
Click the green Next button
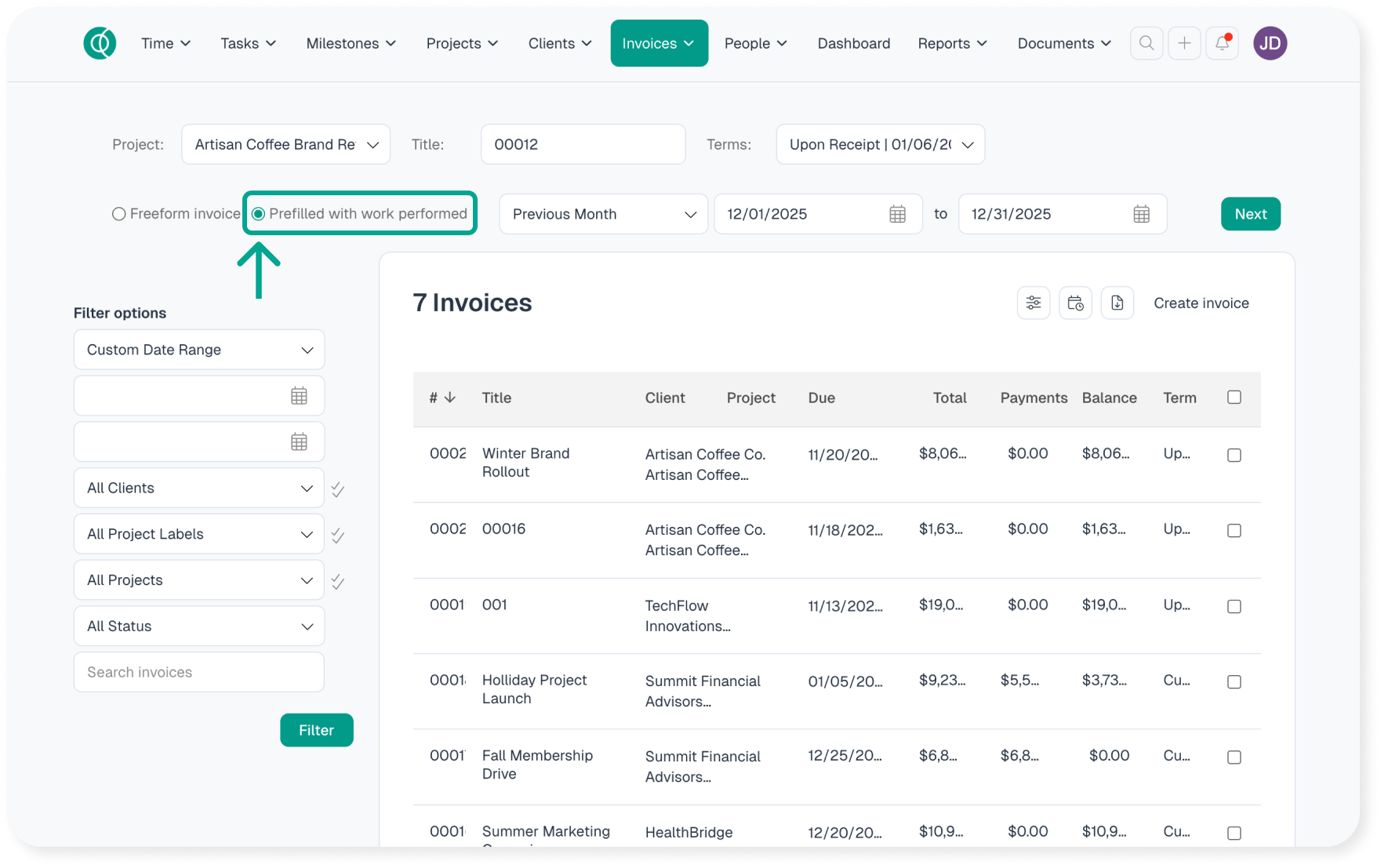click(x=1250, y=214)
